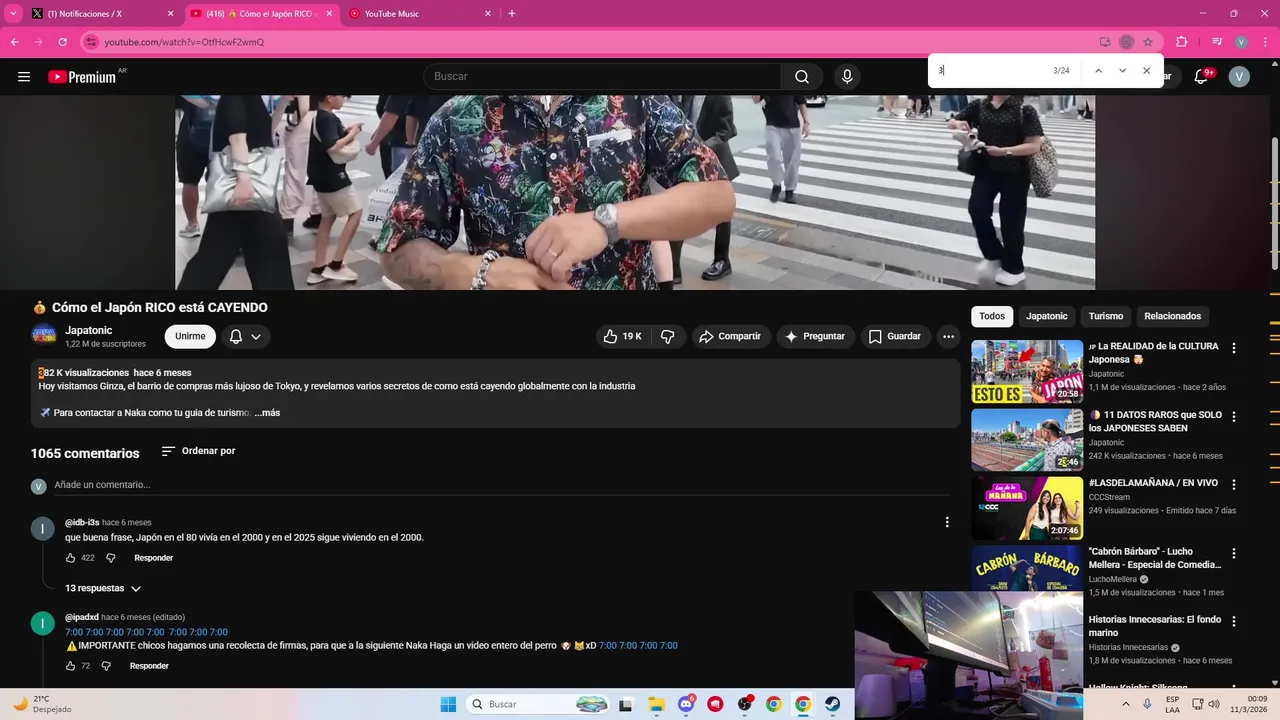Viewport: 1280px width, 720px height.
Task: Start voice search with microphone icon
Action: point(847,77)
